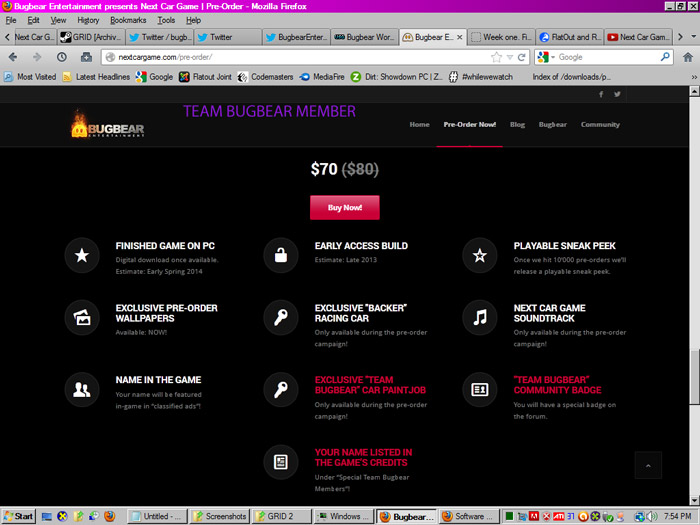Open the Bugbear link in site navigation
The width and height of the screenshot is (700, 525).
552,125
